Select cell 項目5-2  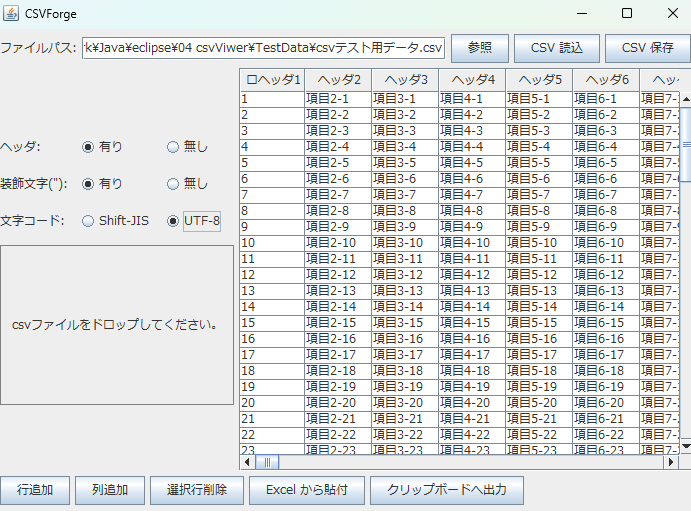(539, 115)
